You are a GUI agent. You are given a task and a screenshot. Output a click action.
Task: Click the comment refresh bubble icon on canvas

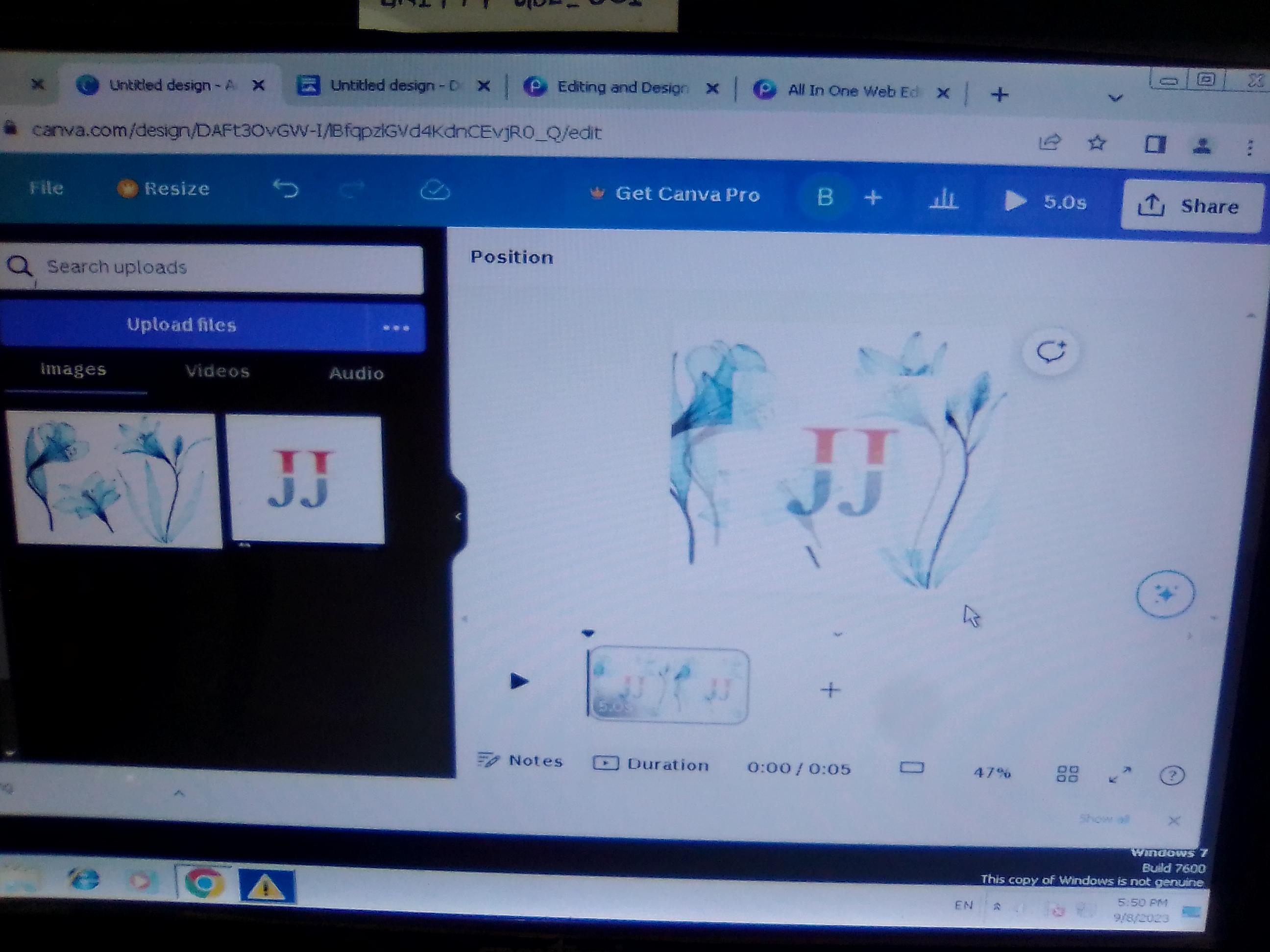[1050, 351]
